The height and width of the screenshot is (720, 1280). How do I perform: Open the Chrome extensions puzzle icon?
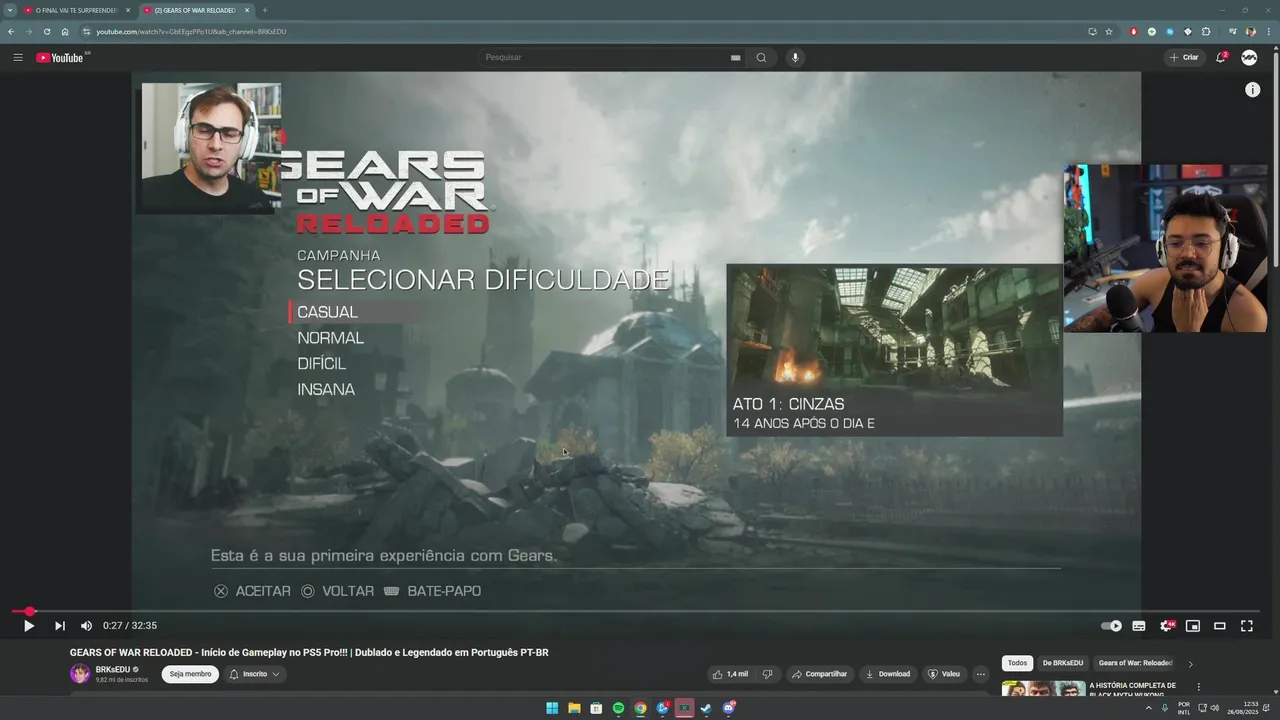[x=1206, y=31]
